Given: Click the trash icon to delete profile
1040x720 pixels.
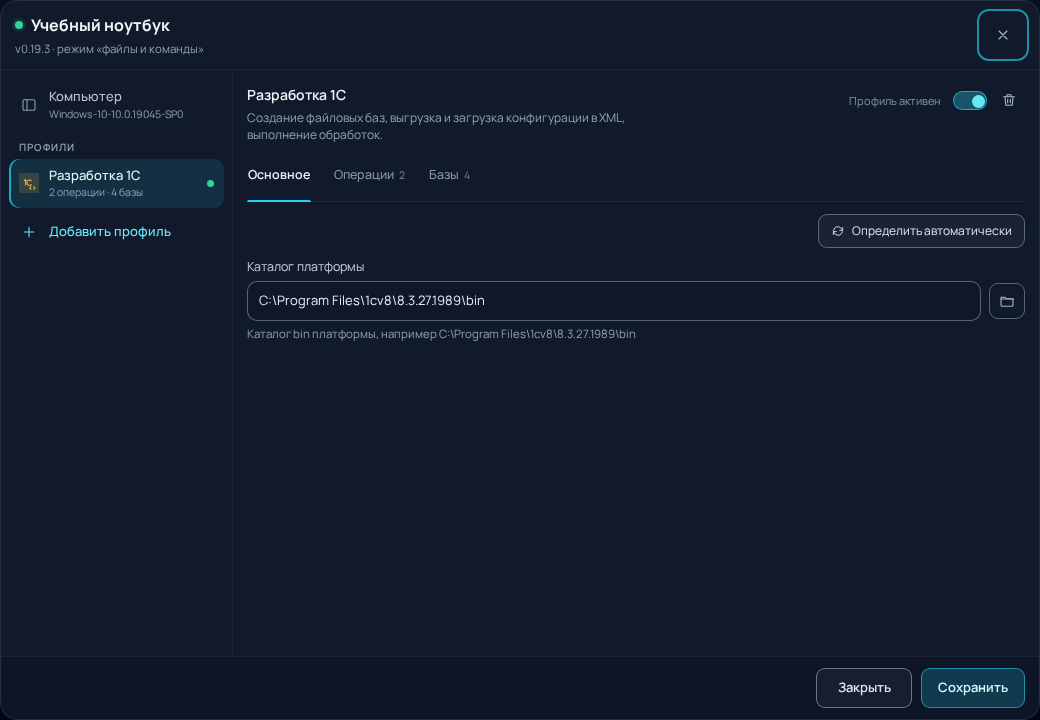Looking at the screenshot, I should pos(1009,100).
